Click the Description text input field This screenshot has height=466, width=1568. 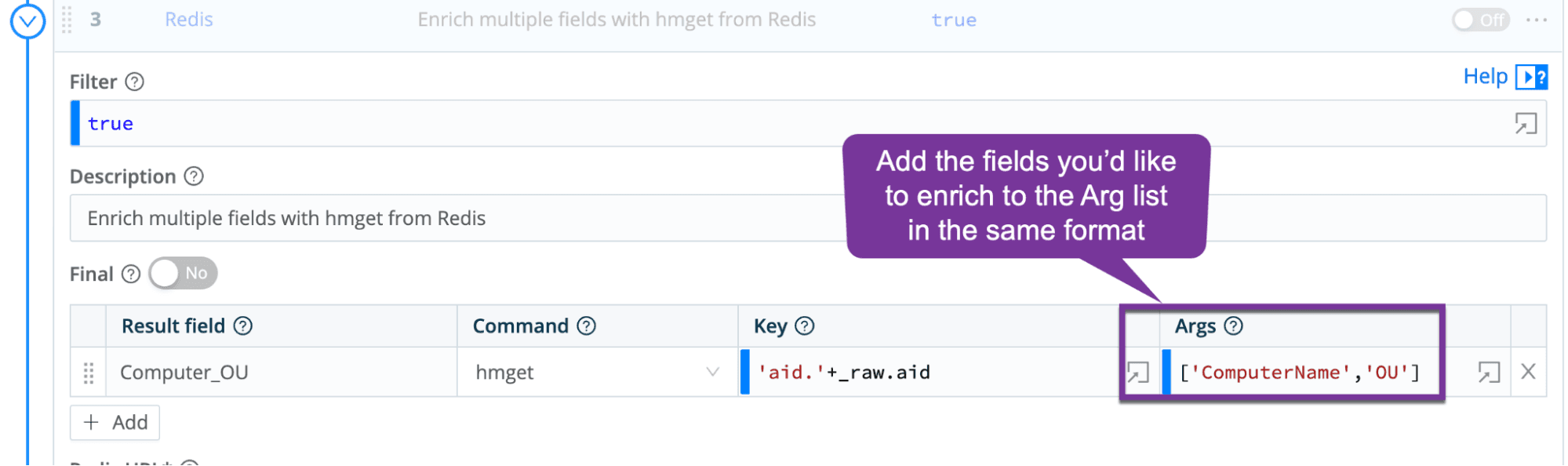click(455, 218)
